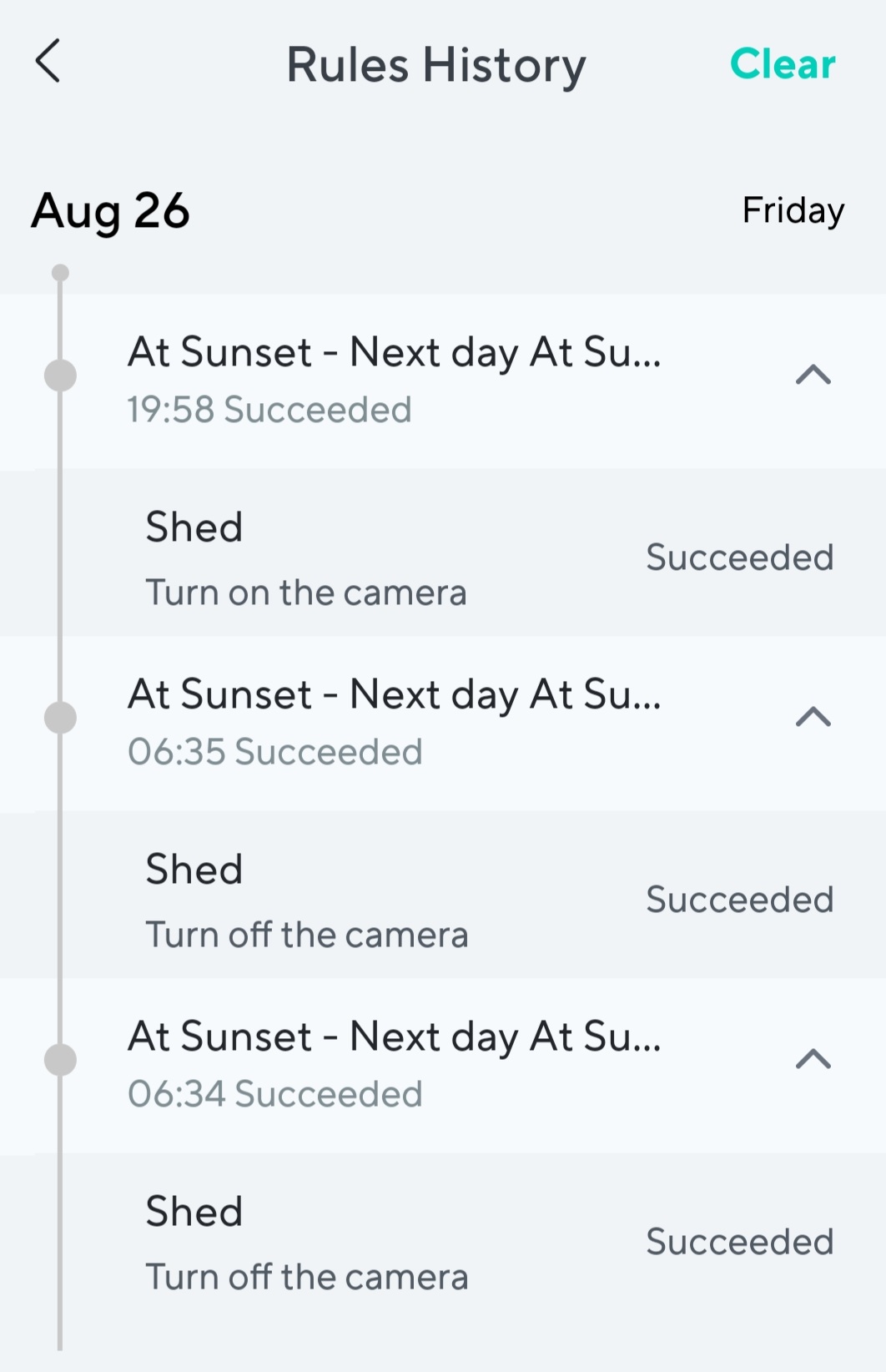Viewport: 886px width, 1372px height.
Task: Tap the Aug 26 date header
Action: coord(111,211)
